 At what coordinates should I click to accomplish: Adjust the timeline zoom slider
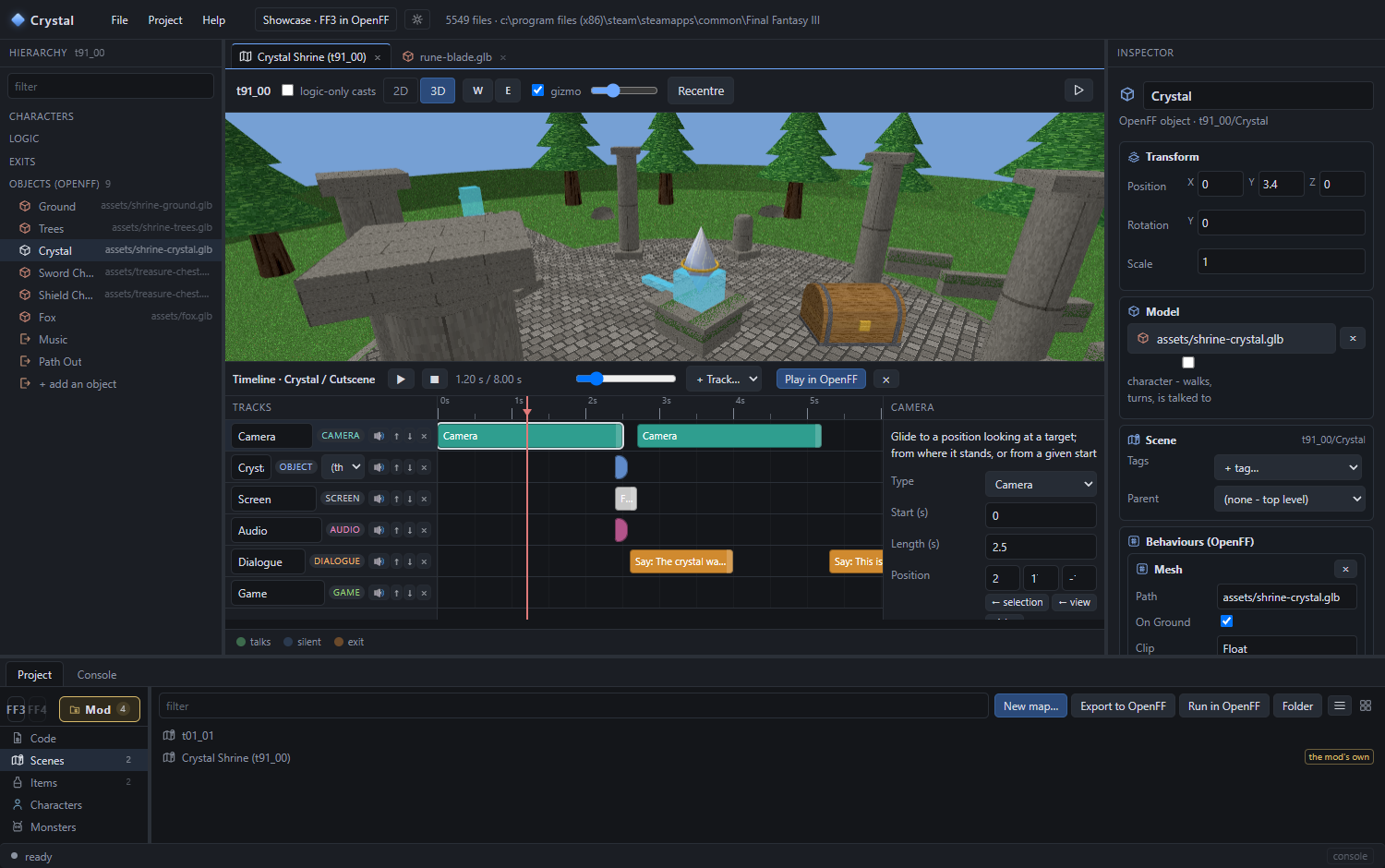pyautogui.click(x=626, y=379)
